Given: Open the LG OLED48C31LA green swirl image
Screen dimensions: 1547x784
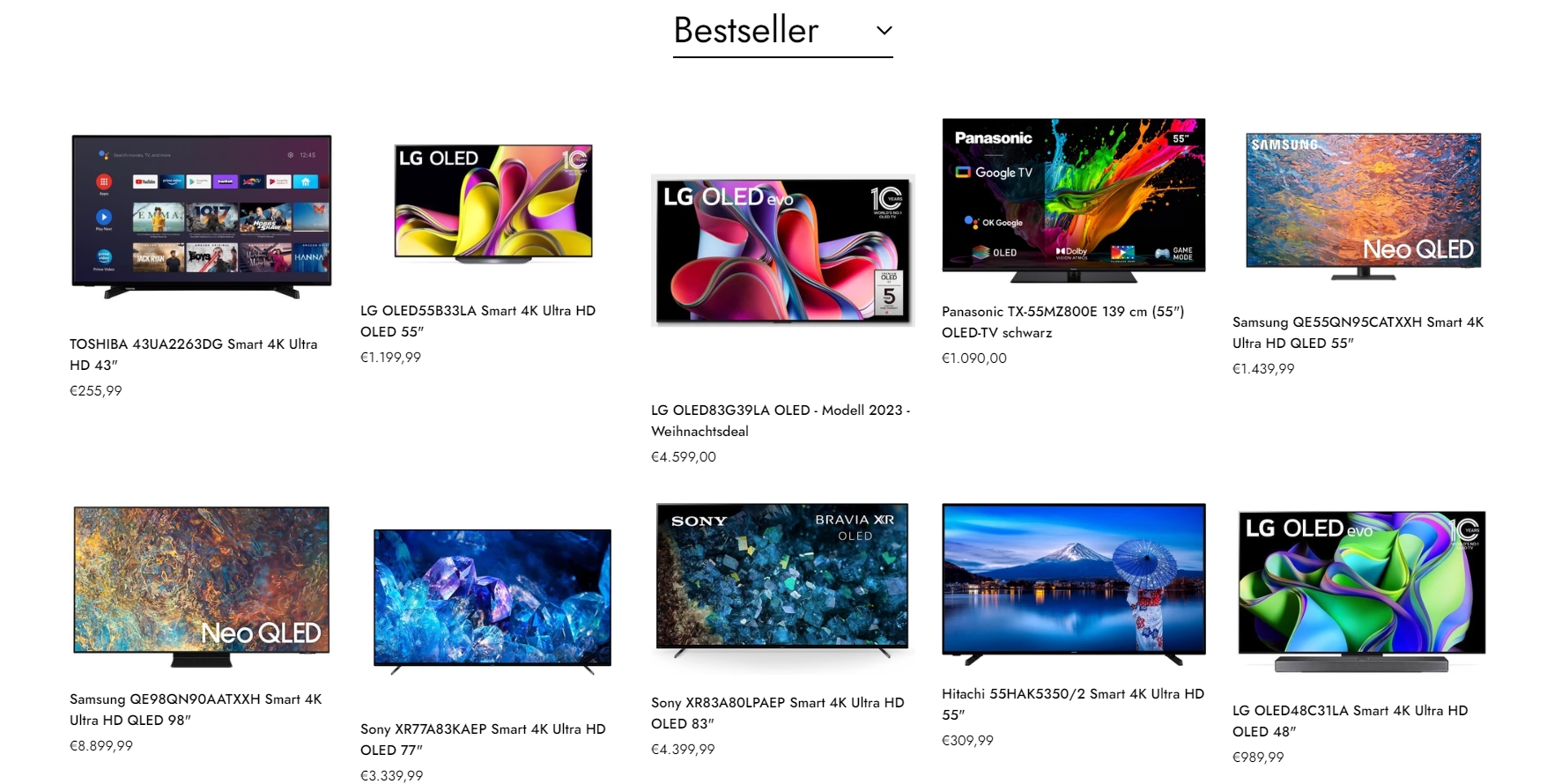Looking at the screenshot, I should [1362, 591].
